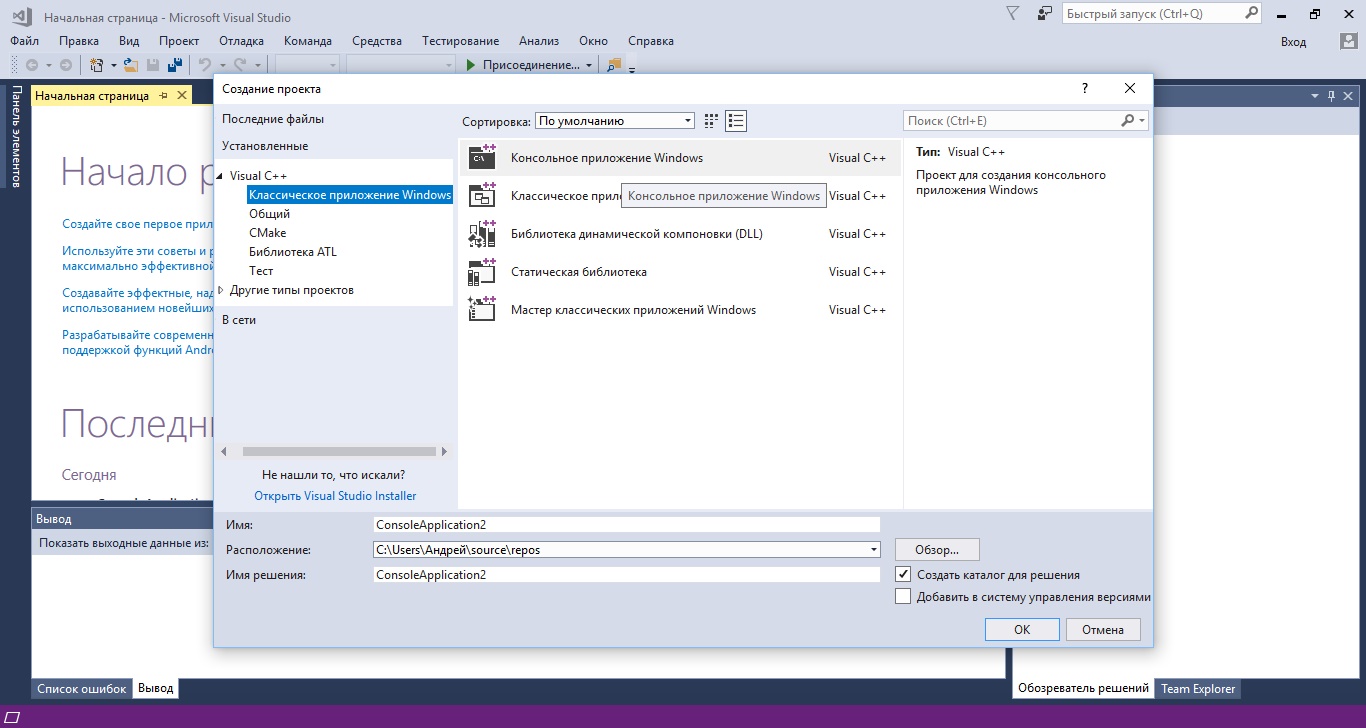Click the Консольное приложение Windows template icon
Screen dimensions: 1366x728
[x=482, y=157]
